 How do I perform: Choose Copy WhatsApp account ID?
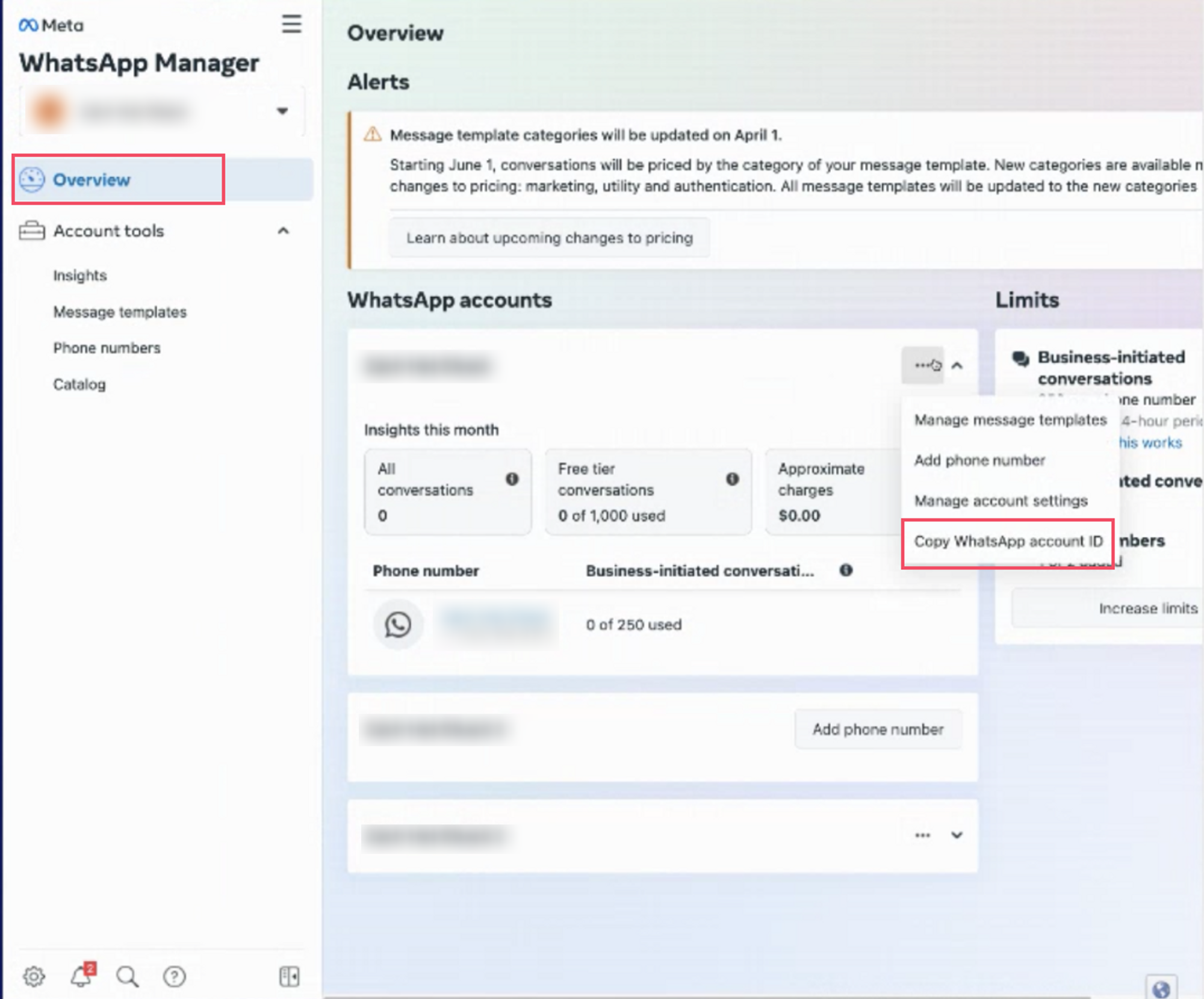coord(1008,541)
